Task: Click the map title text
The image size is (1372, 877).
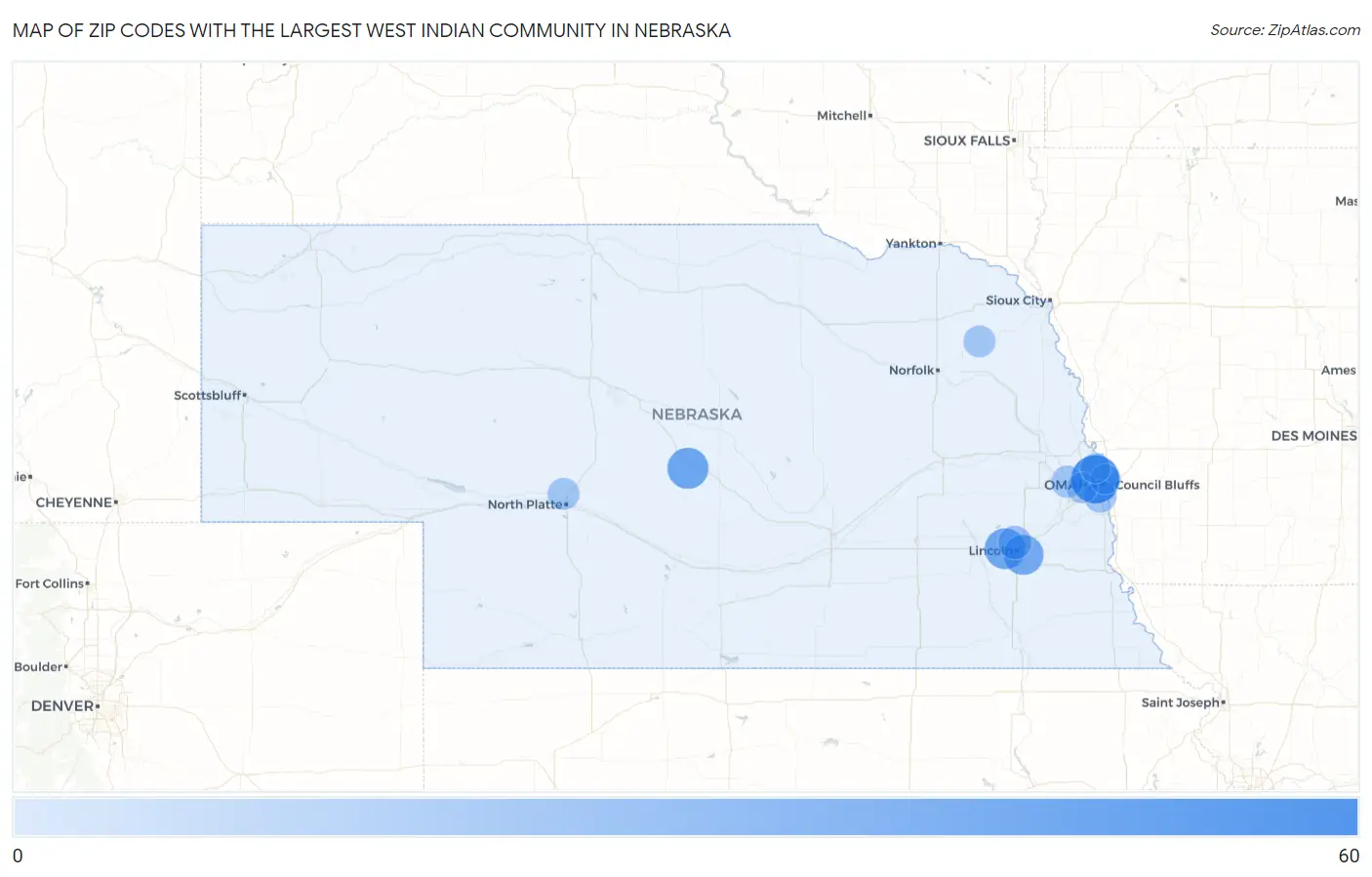Action: (x=372, y=30)
